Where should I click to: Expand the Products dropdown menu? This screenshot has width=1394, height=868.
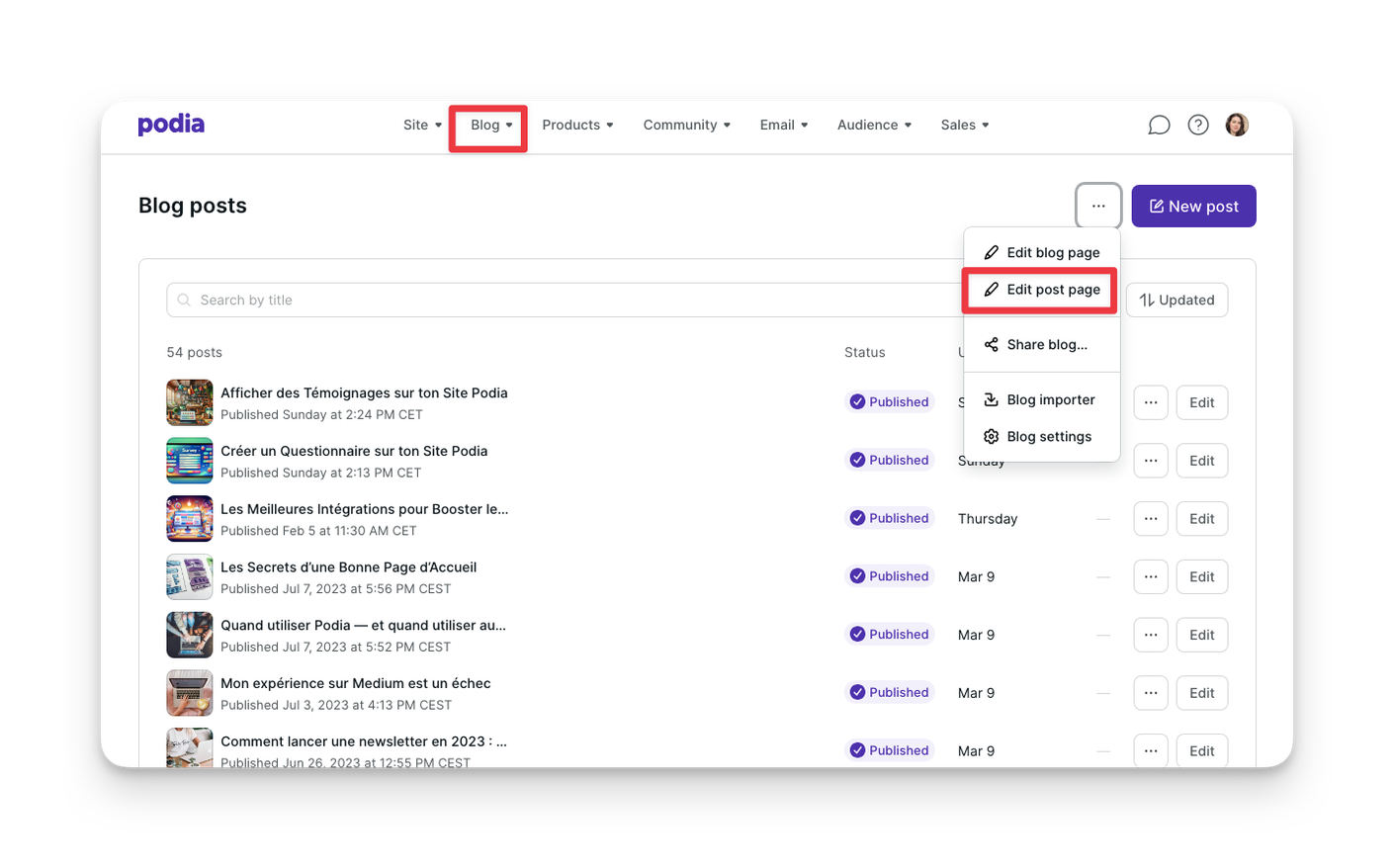pos(577,125)
